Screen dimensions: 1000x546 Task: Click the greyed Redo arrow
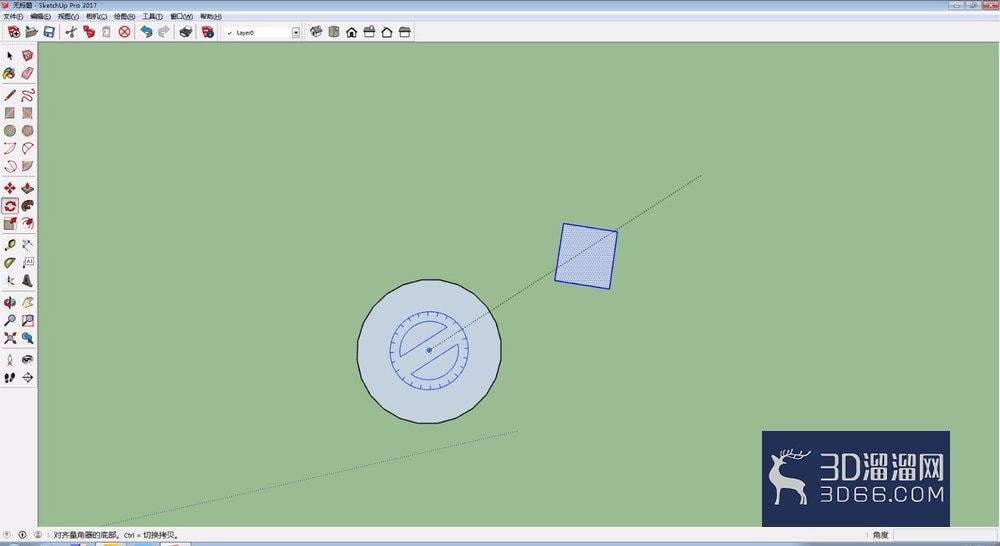(x=164, y=32)
